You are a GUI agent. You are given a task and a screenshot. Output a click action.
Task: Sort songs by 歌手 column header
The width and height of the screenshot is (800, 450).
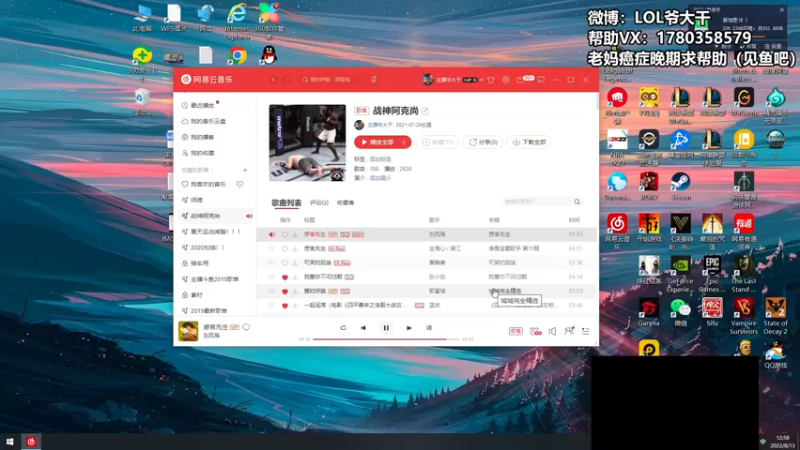click(x=434, y=220)
